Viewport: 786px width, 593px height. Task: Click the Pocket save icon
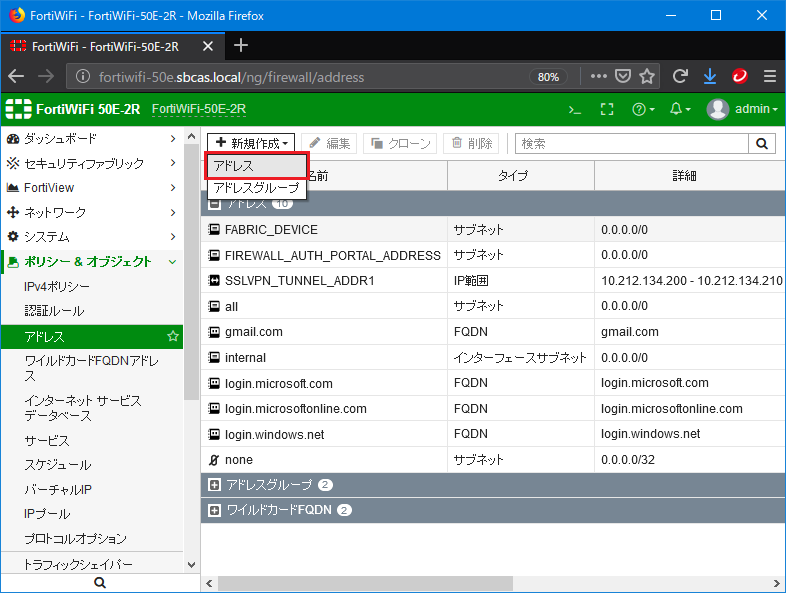tap(623, 76)
